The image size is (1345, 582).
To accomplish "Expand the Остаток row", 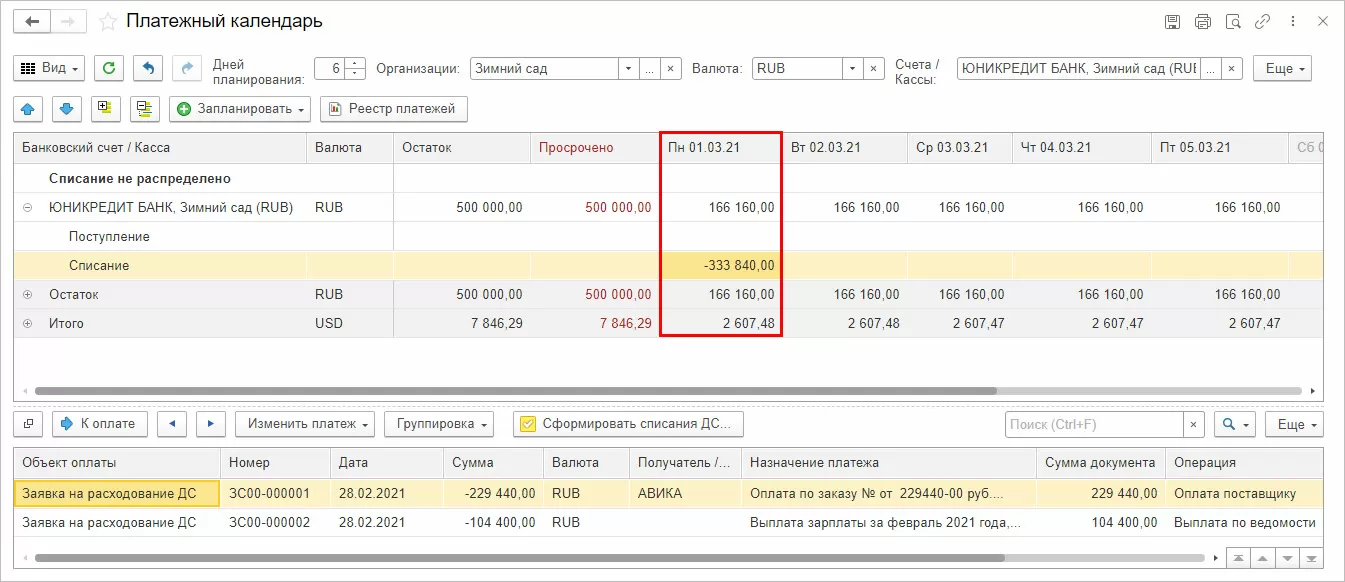I will click(27, 295).
